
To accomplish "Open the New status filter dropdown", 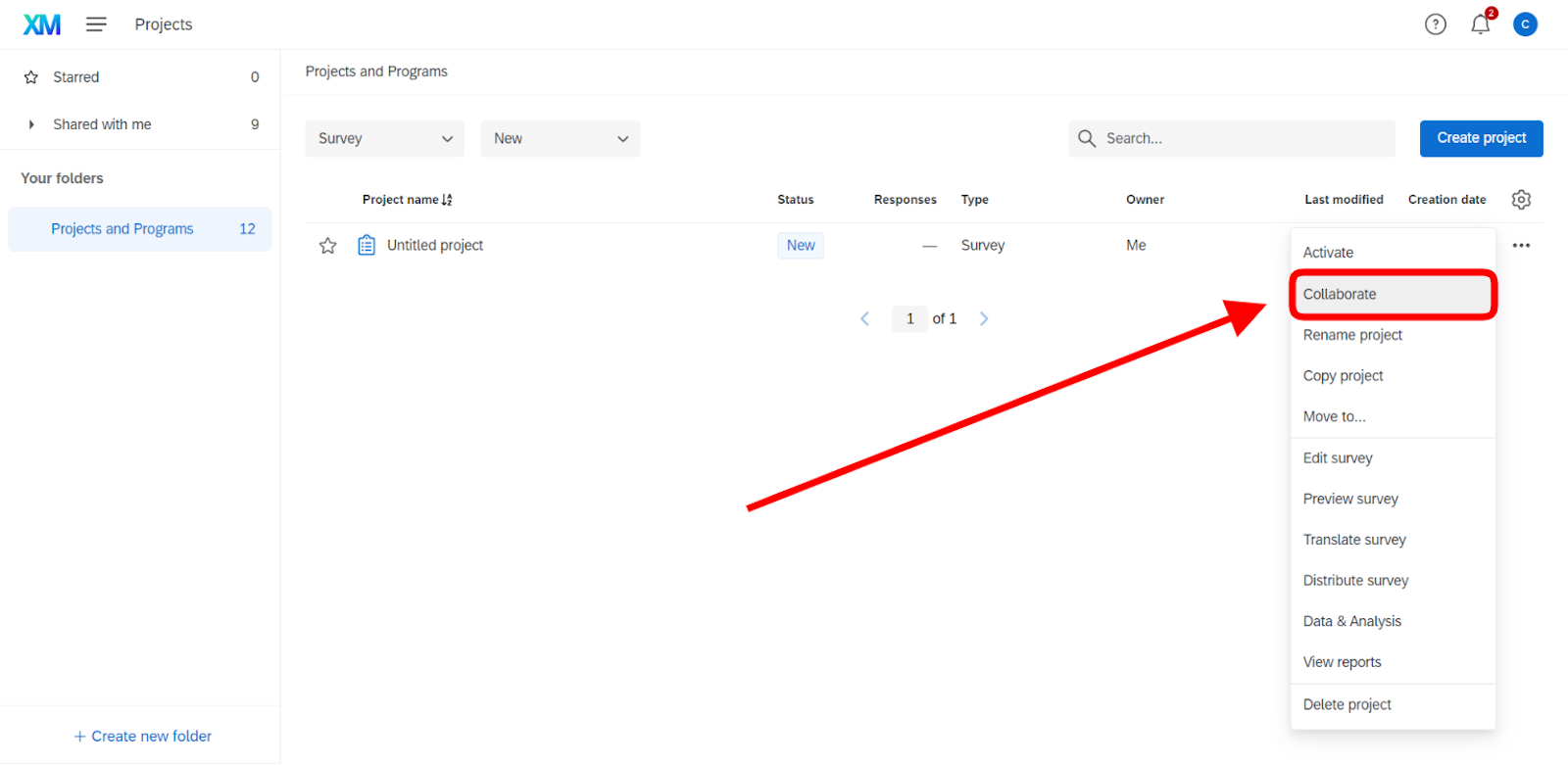I will click(x=560, y=139).
